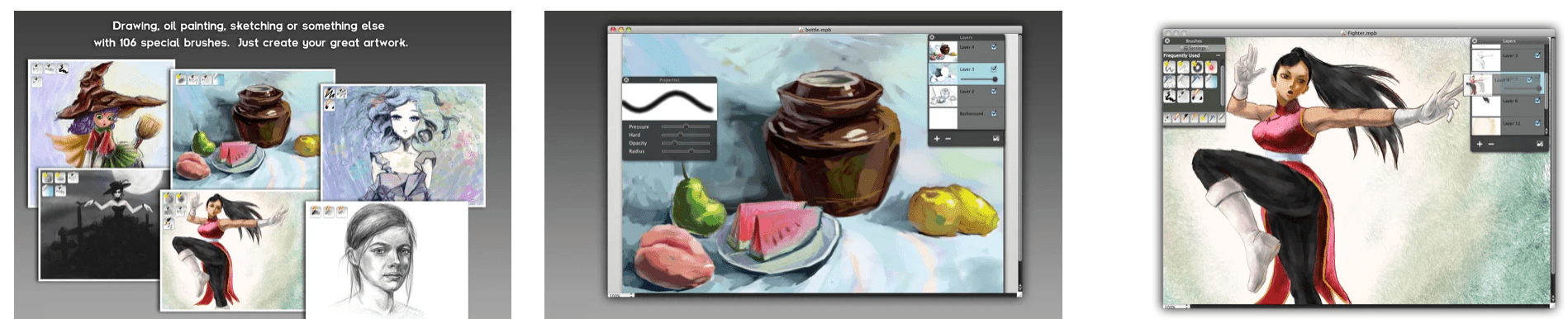Select the first brush in Frequently Used grid
The height and width of the screenshot is (319, 1568).
coord(1170,67)
